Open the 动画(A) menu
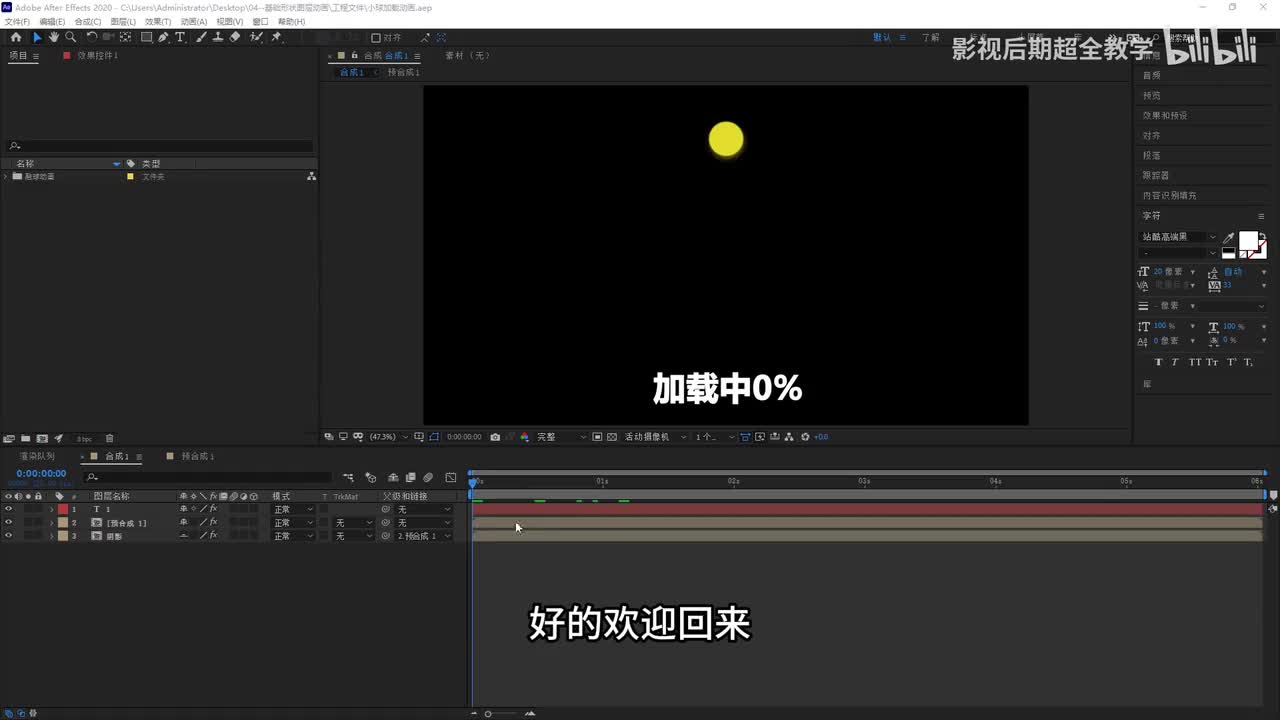Screen dimensions: 1280x720 pos(194,21)
